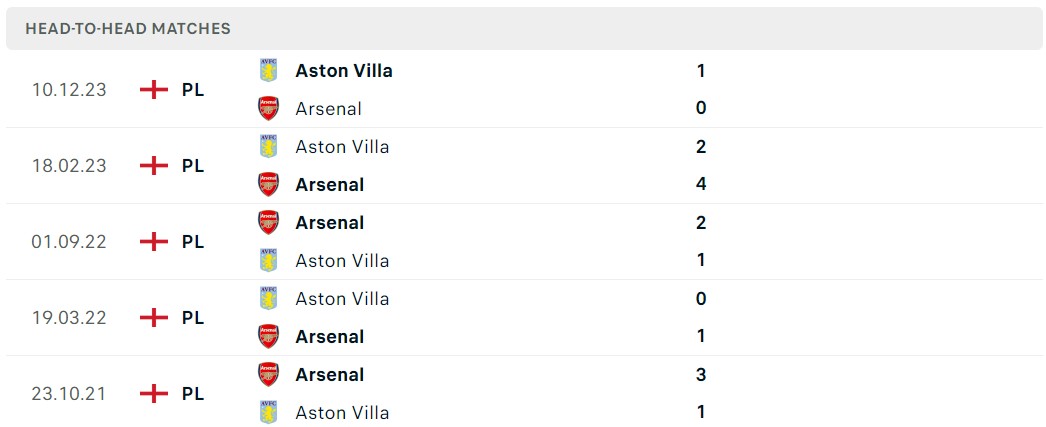
Task: Click England flag beside 23.10.21 date
Action: point(153,393)
